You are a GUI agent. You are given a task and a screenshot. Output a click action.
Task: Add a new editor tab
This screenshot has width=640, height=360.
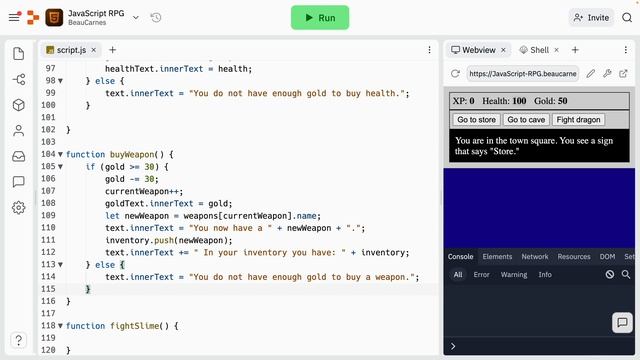pos(112,50)
